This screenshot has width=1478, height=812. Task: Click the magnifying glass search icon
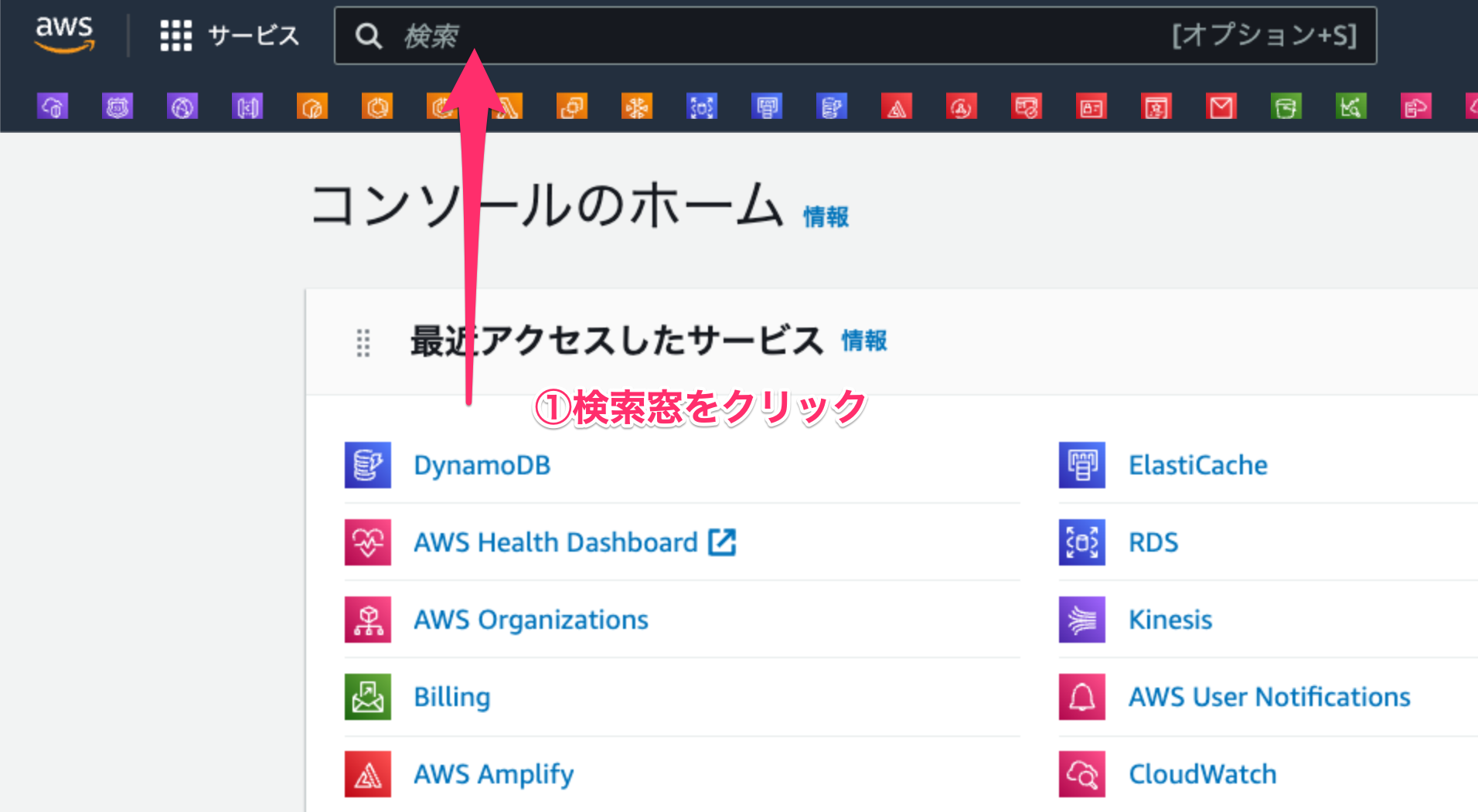click(x=369, y=36)
